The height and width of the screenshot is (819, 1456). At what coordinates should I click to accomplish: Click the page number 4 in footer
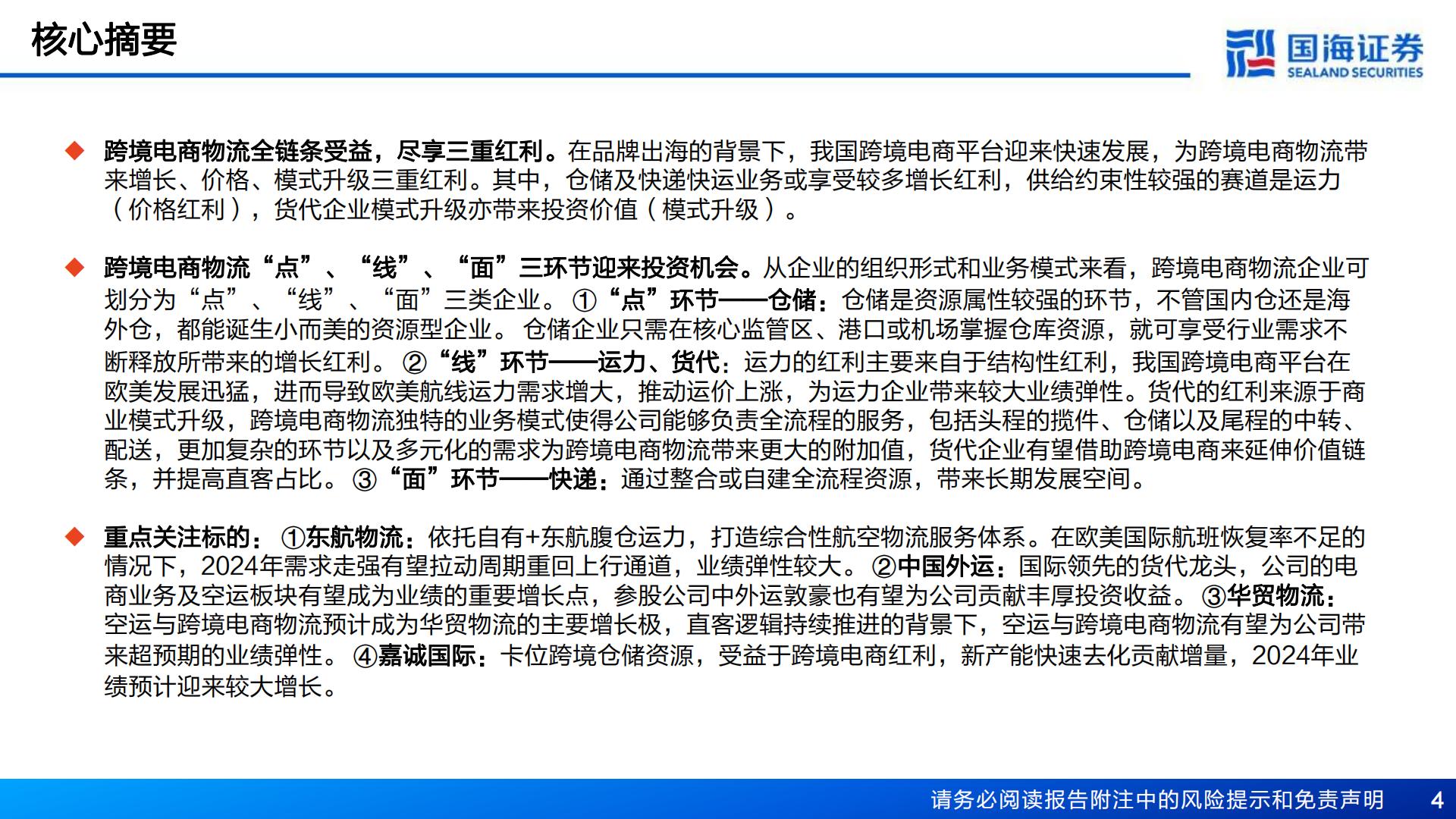(1436, 800)
